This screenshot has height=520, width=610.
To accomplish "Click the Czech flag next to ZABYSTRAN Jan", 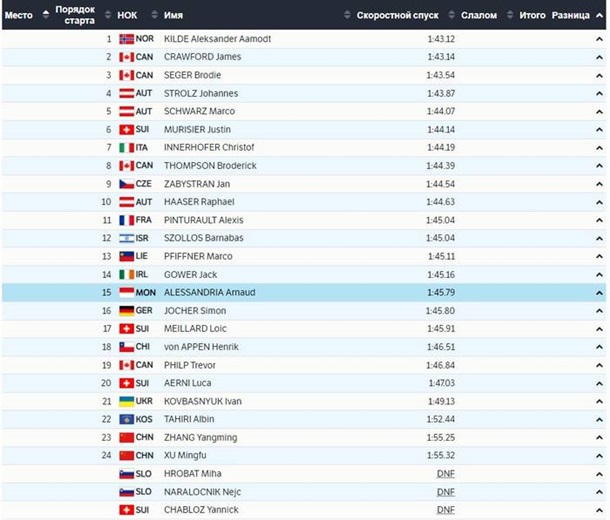I will 126,184.
